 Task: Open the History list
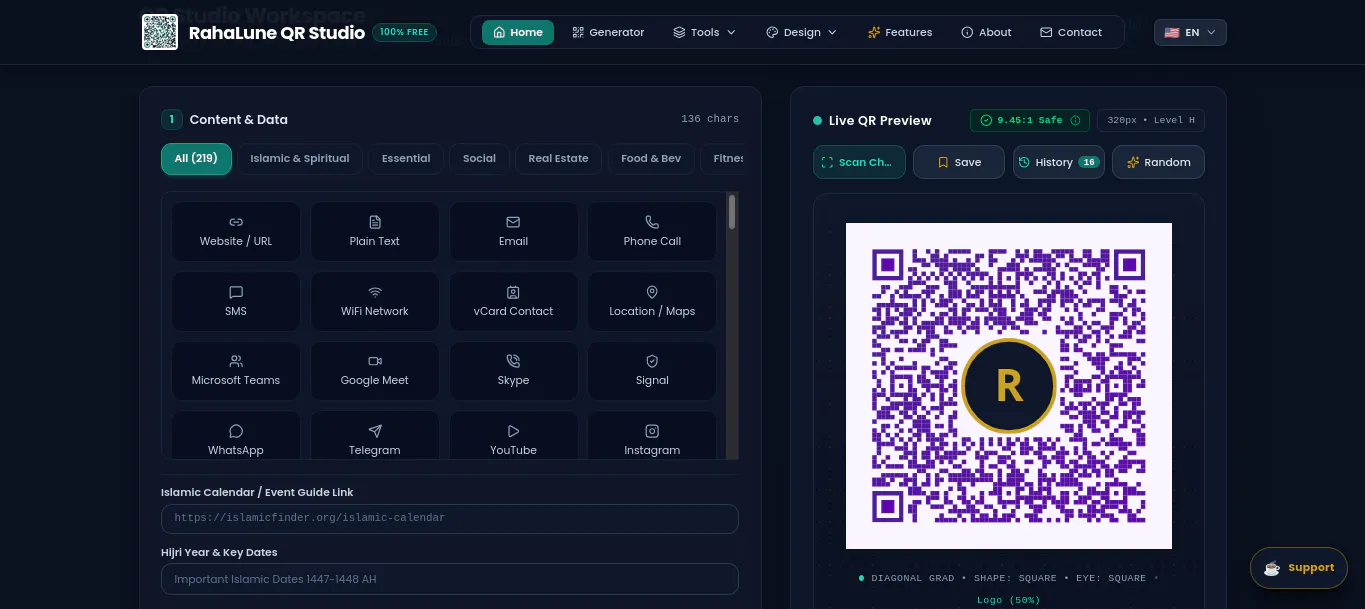pos(1058,162)
